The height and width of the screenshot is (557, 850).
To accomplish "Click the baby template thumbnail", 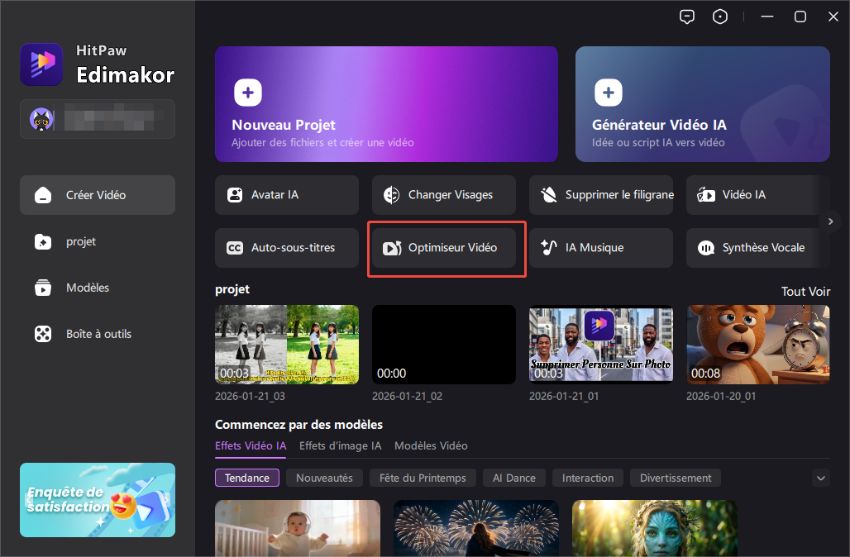I will coord(298,528).
